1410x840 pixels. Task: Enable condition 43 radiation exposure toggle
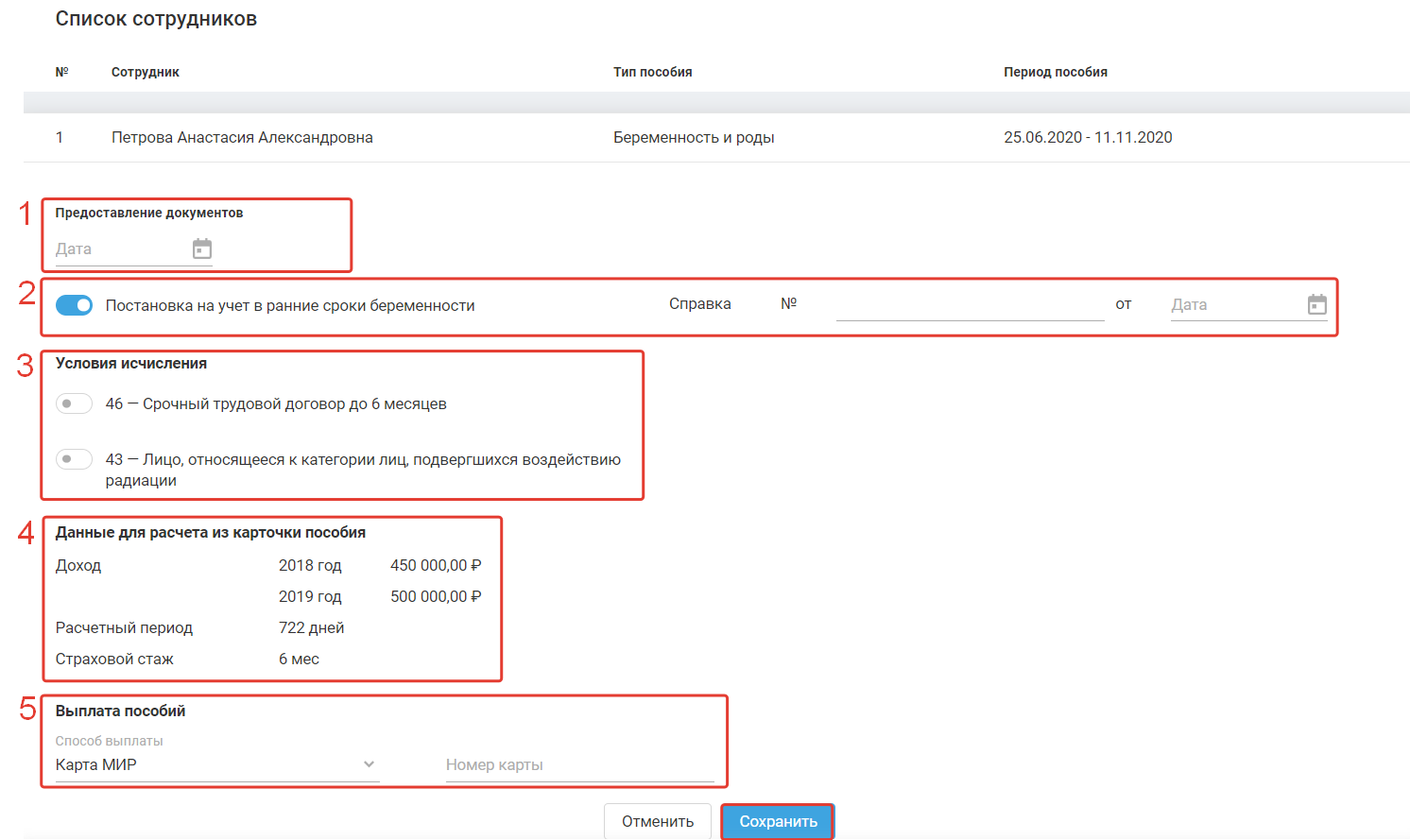click(74, 459)
